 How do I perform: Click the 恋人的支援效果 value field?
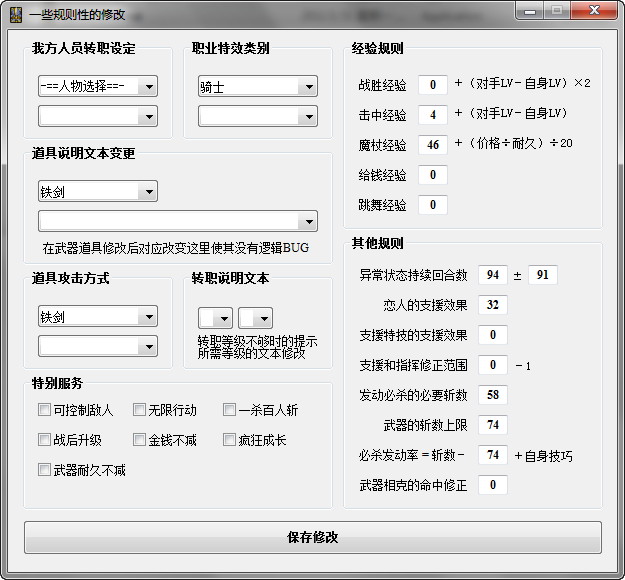[493, 305]
